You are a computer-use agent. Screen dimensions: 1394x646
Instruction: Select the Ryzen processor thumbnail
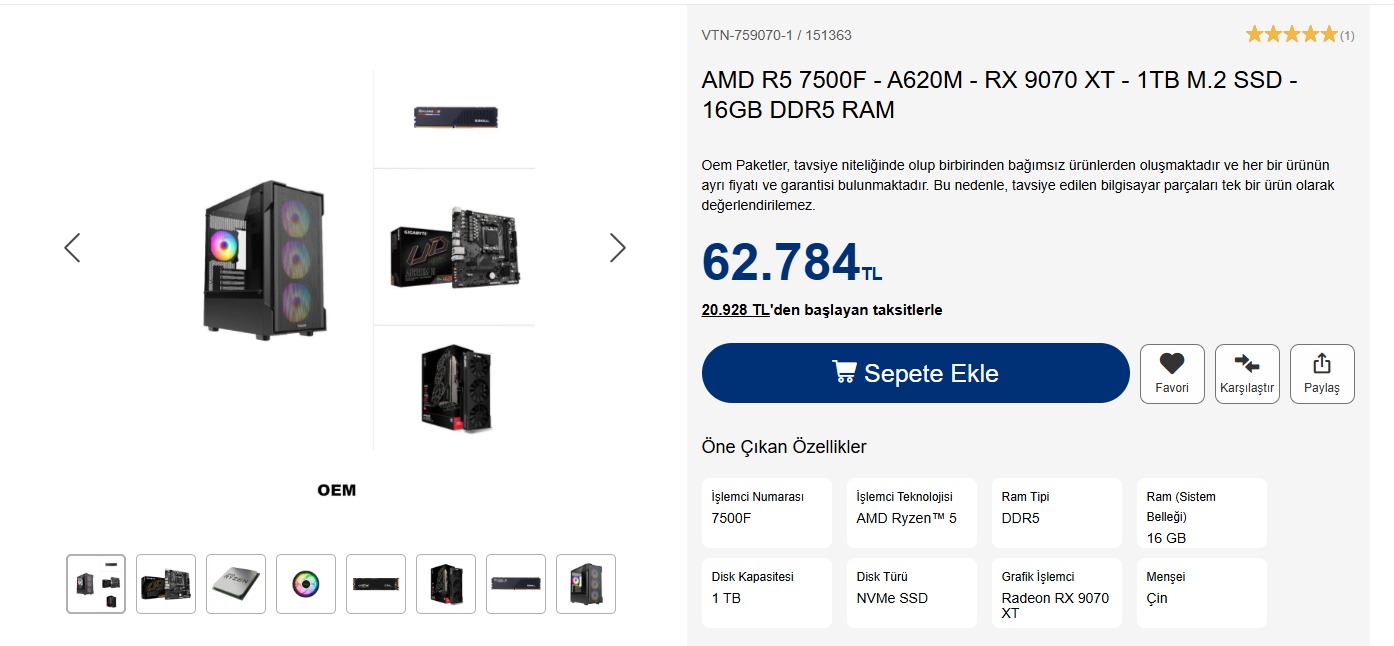tap(236, 584)
